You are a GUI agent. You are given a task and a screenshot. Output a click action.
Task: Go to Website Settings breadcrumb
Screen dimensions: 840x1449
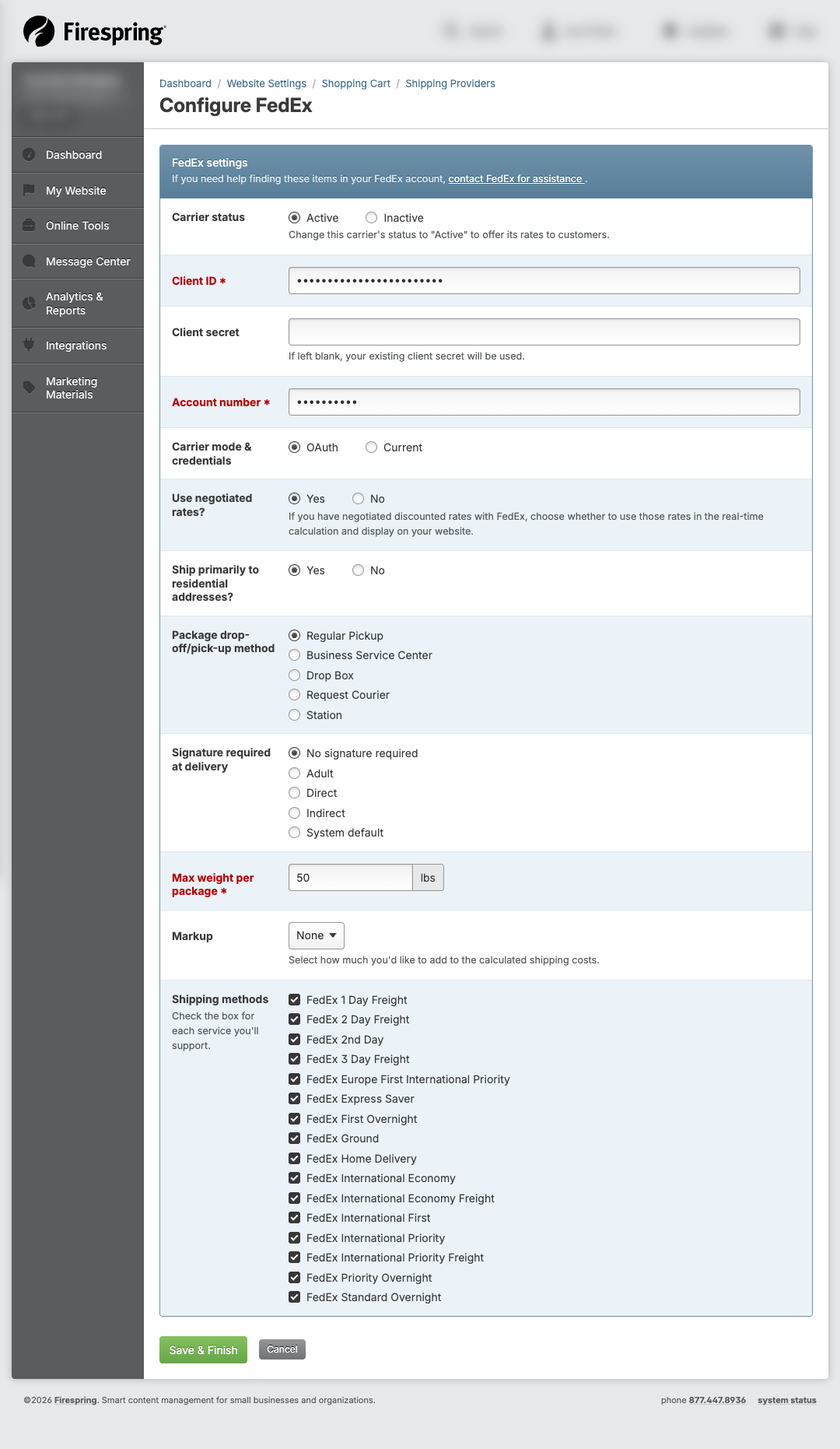pos(266,83)
